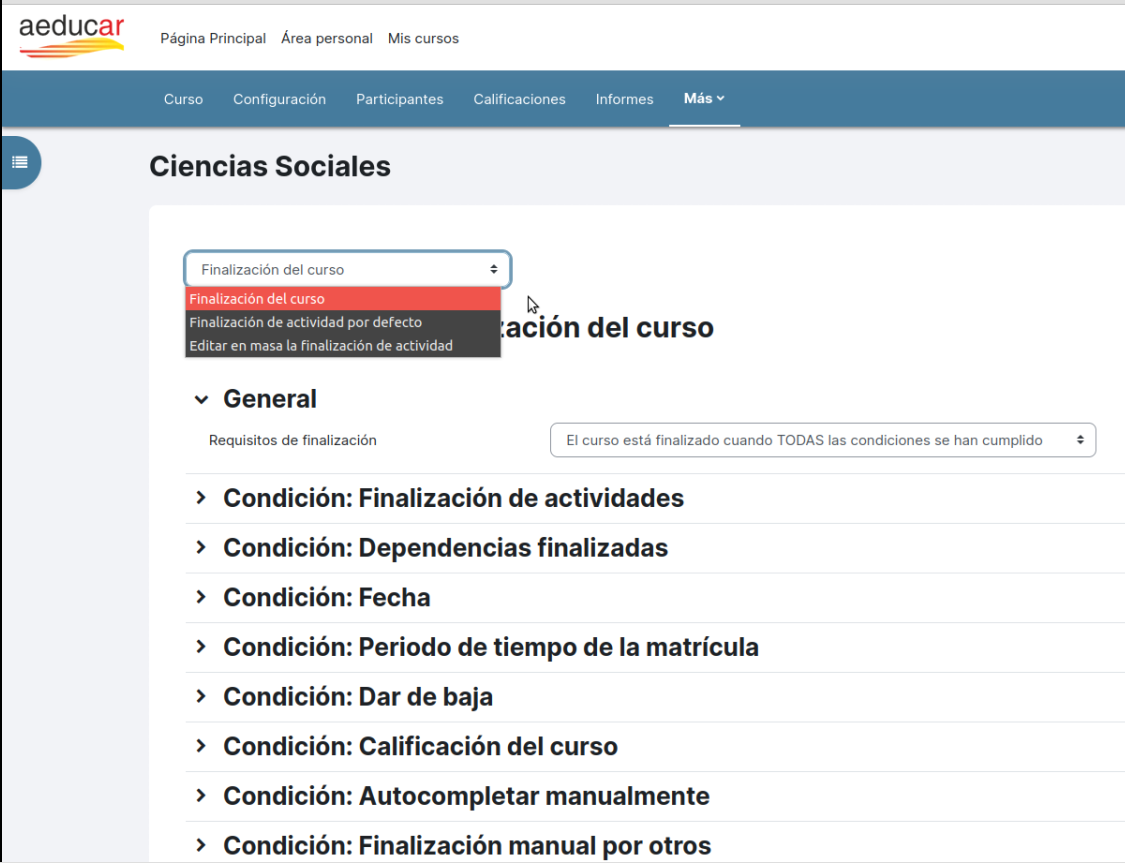
Task: Expand Condición: Finalización manual por otros
Action: (x=202, y=845)
